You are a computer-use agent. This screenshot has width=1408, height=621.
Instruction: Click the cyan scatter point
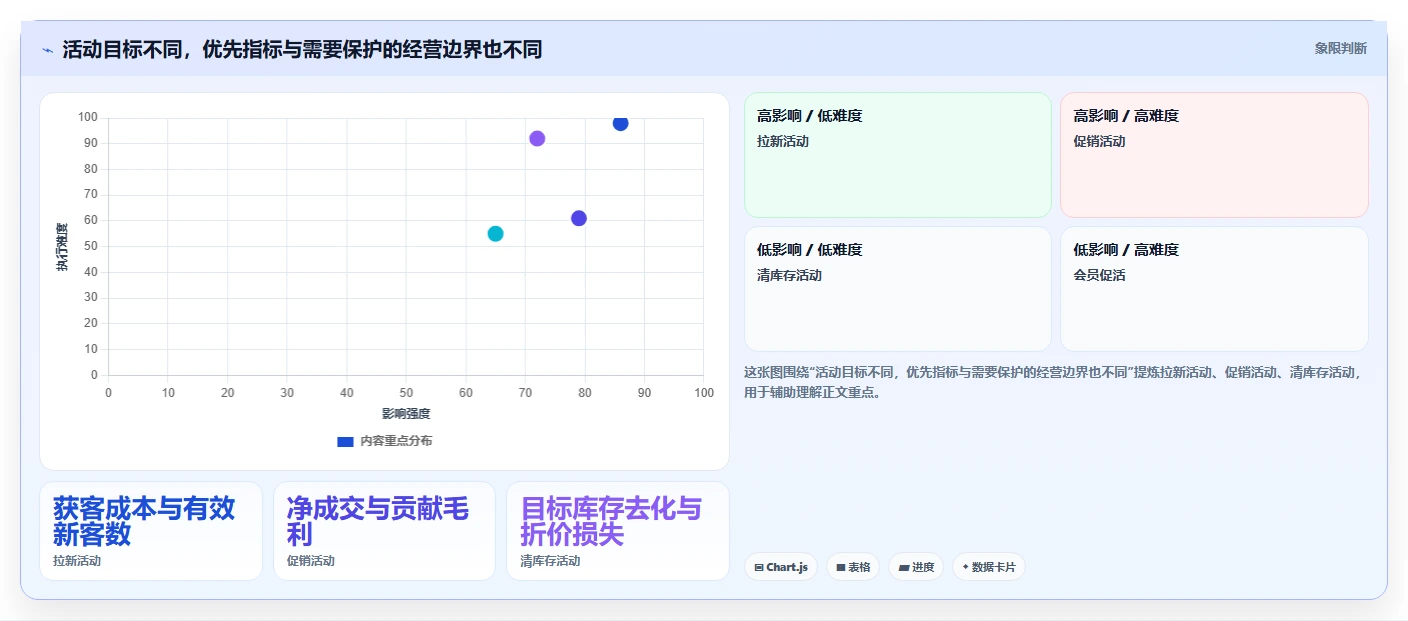click(495, 234)
